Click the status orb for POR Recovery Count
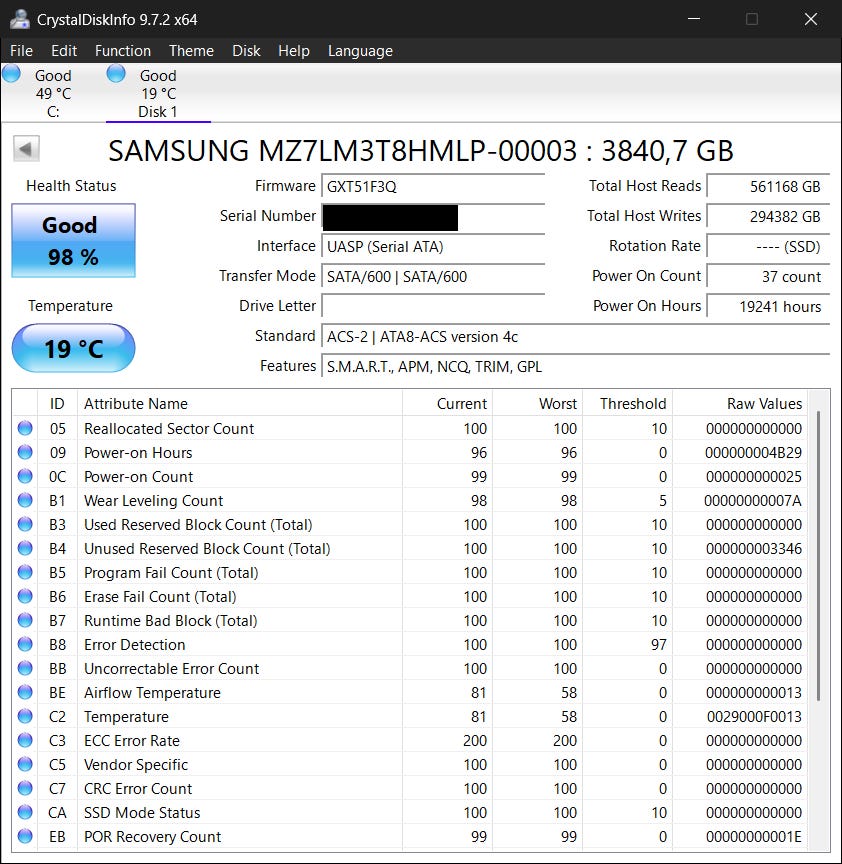This screenshot has height=864, width=842. [x=25, y=837]
